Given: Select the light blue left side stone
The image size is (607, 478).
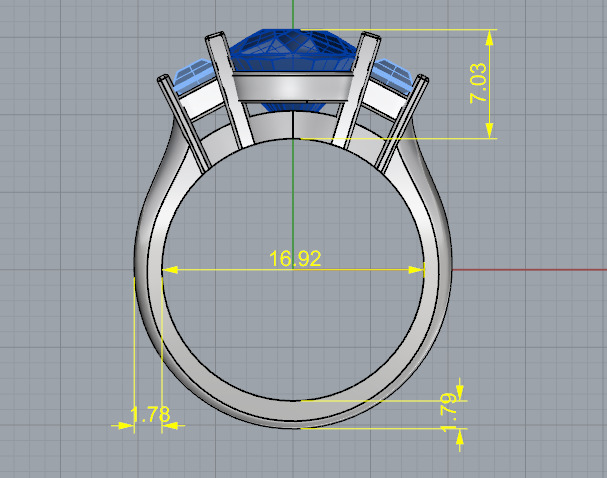Looking at the screenshot, I should pyautogui.click(x=194, y=75).
